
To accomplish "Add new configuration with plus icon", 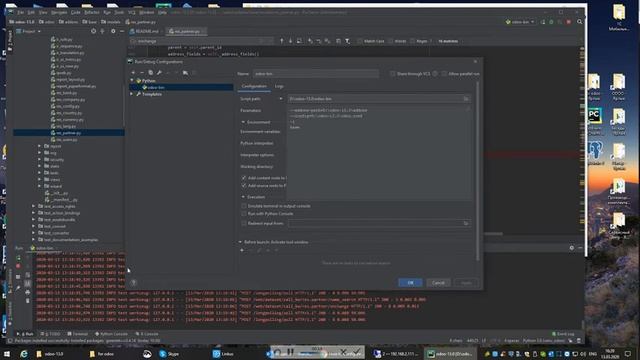I will (x=133, y=73).
